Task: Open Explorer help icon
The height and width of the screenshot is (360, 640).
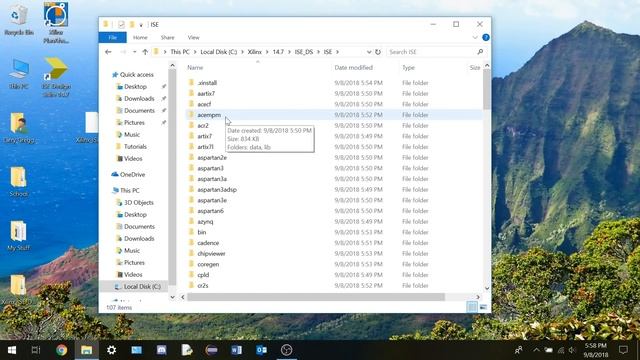Action: 486,37
